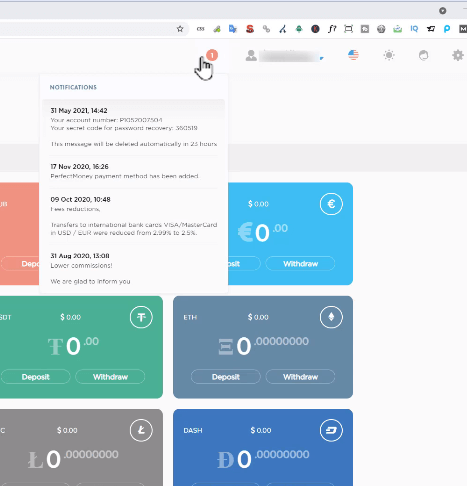Click the Tether icon on USDT card
Image resolution: width=467 pixels, height=486 pixels.
pos(141,317)
